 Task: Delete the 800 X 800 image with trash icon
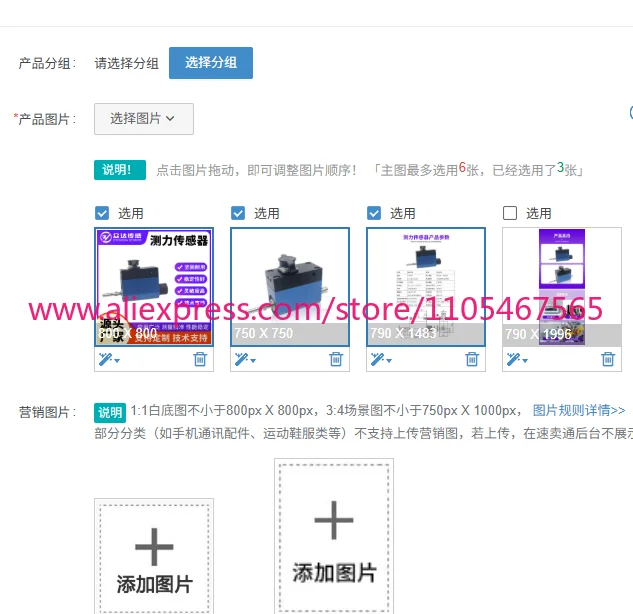point(200,359)
